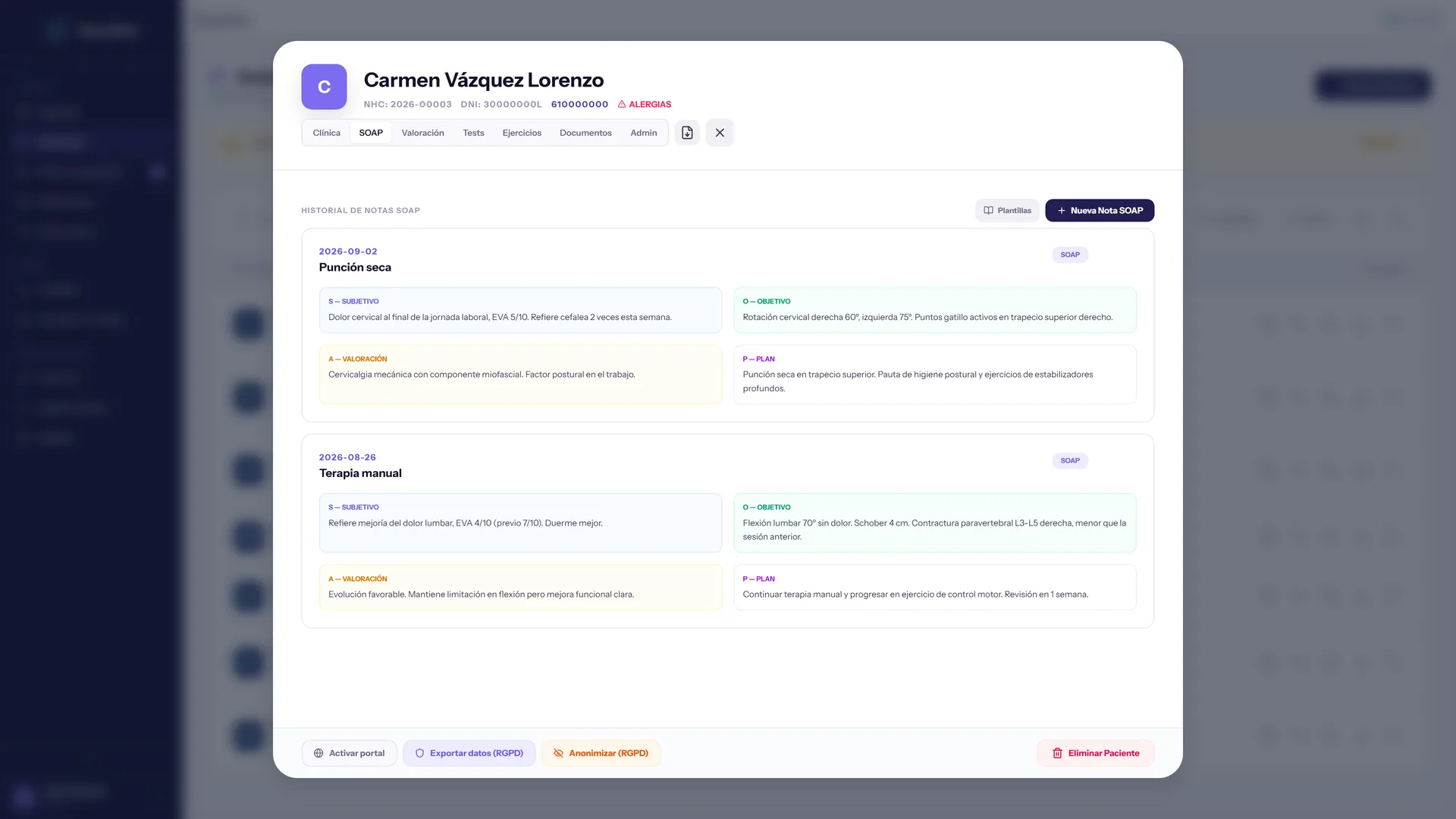
Task: Switch to the Valoración tab
Action: pos(422,133)
